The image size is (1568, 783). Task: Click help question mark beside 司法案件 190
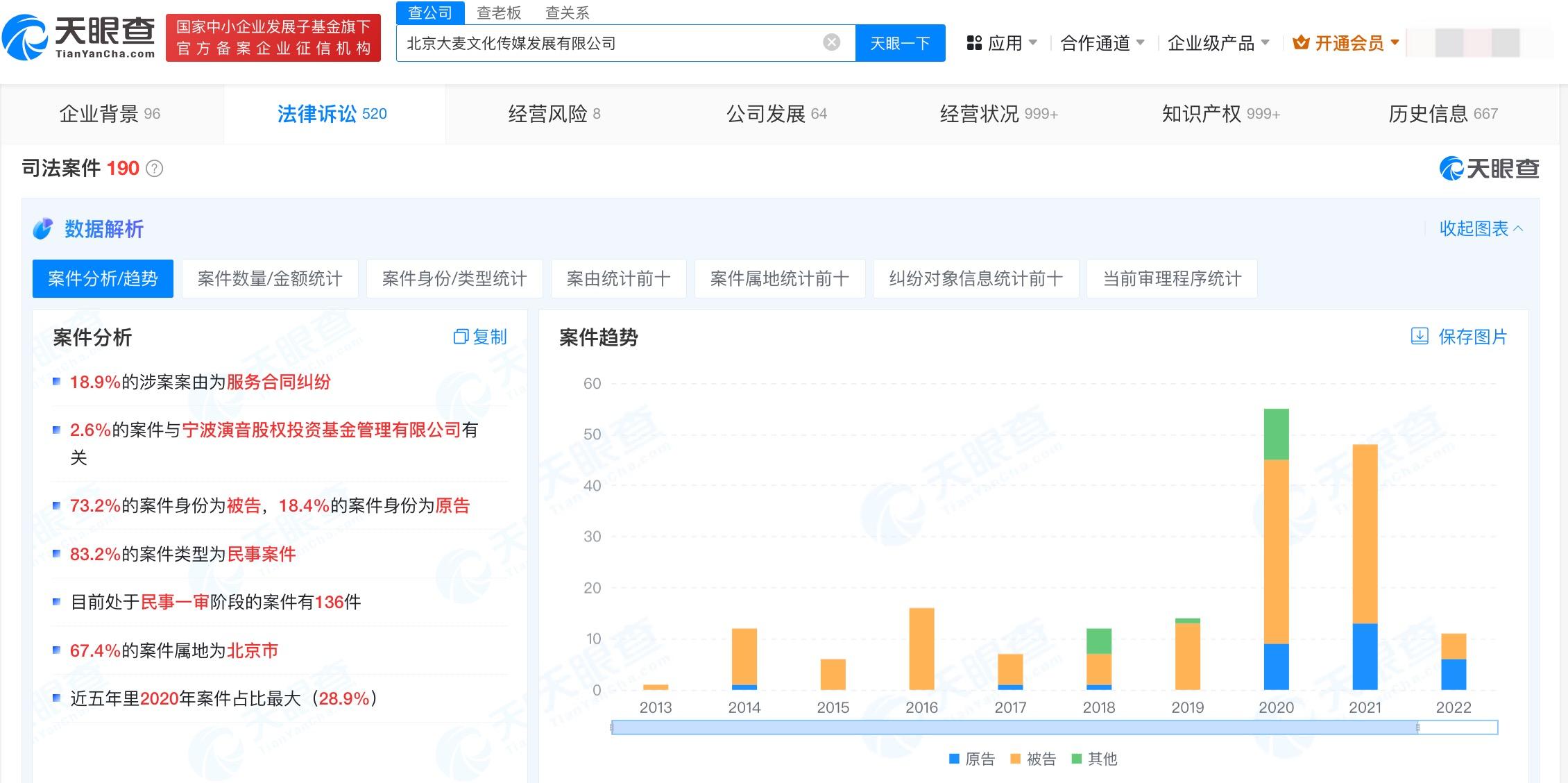155,169
